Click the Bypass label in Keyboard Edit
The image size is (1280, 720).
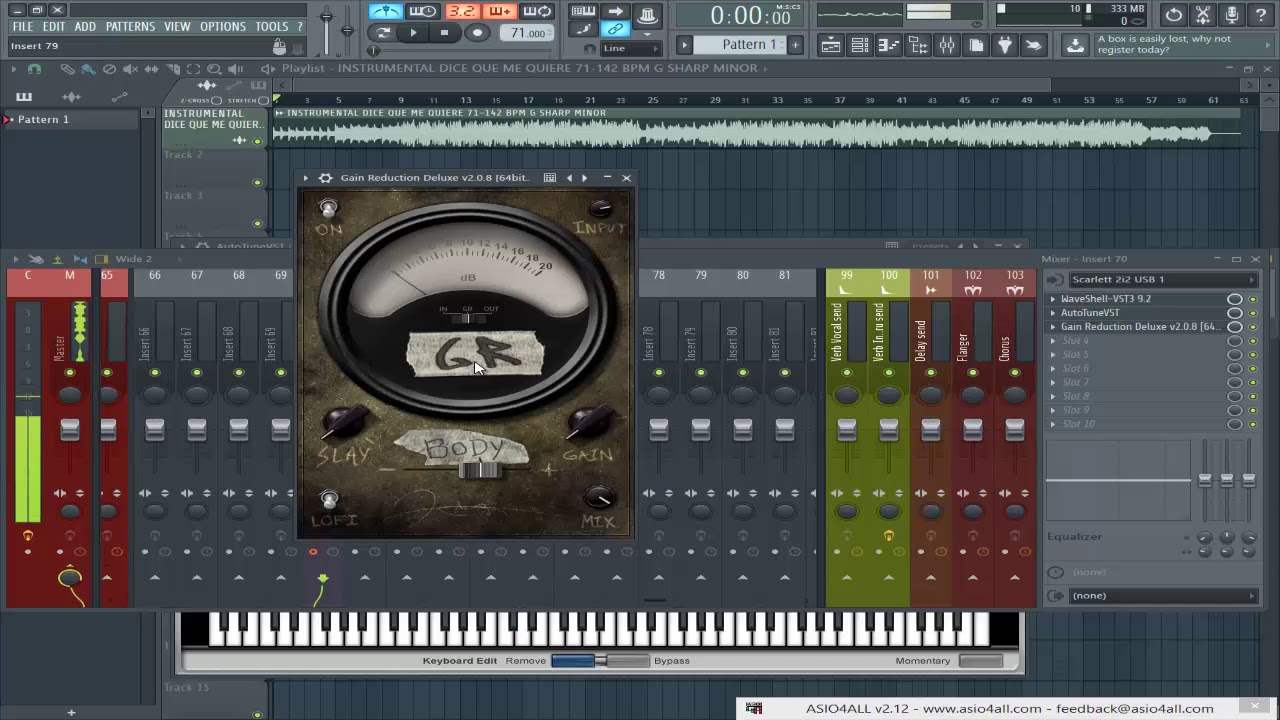[x=672, y=661]
